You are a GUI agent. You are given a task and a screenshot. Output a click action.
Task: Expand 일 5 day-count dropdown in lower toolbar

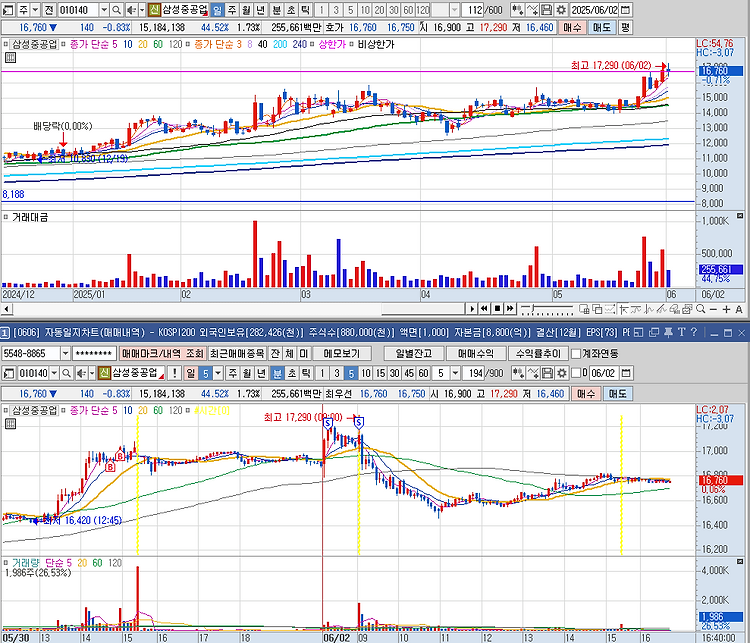(x=218, y=373)
